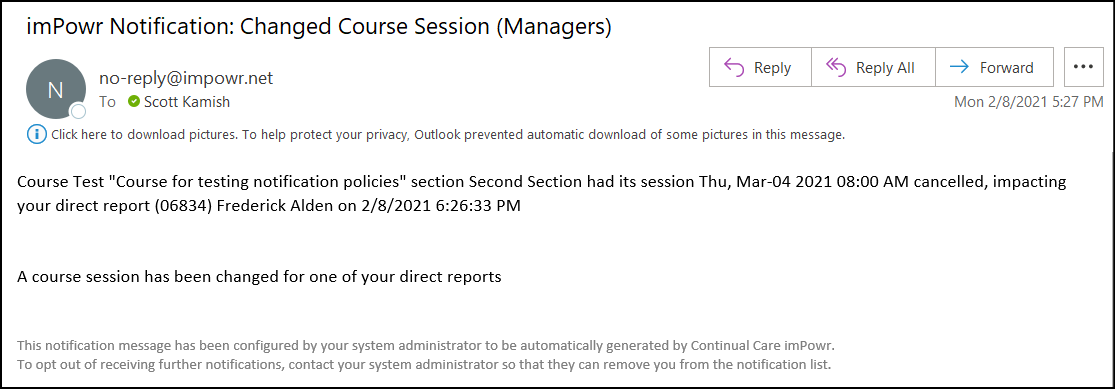
Task: Open the Scott Kamish recipient contact card
Action: coord(187,102)
